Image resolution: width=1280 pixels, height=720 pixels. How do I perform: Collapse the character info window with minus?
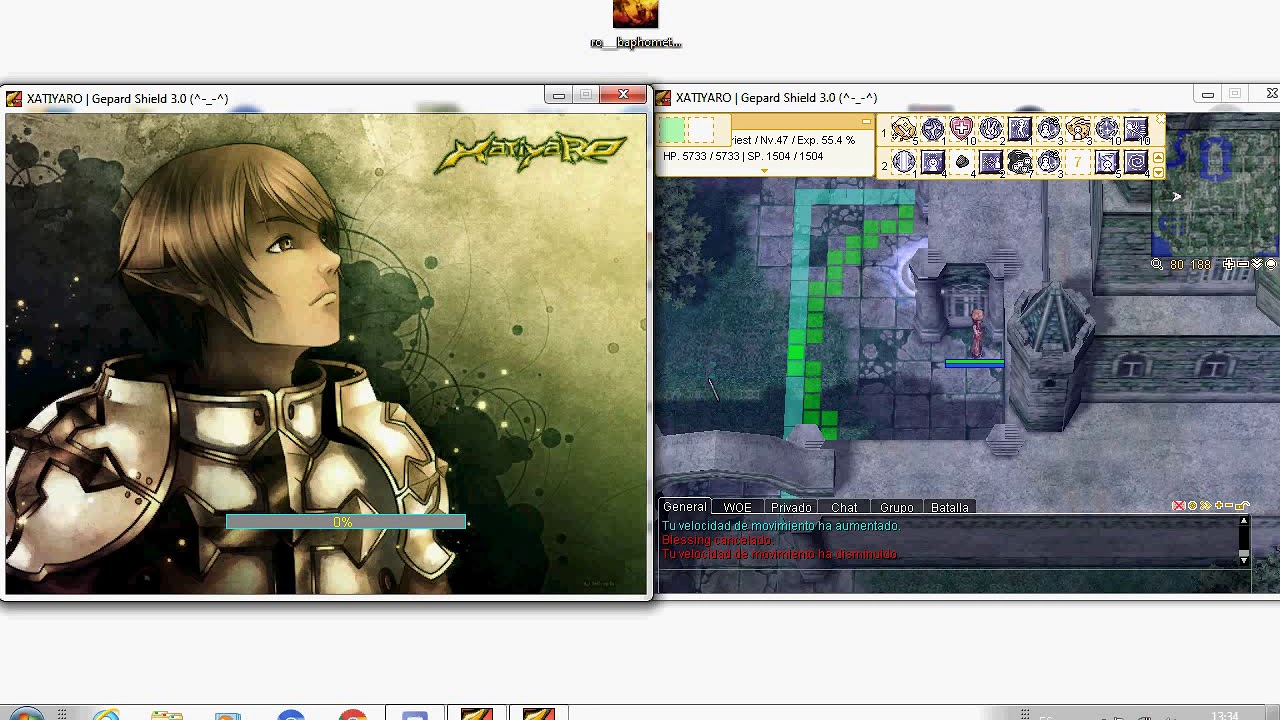pyautogui.click(x=866, y=122)
